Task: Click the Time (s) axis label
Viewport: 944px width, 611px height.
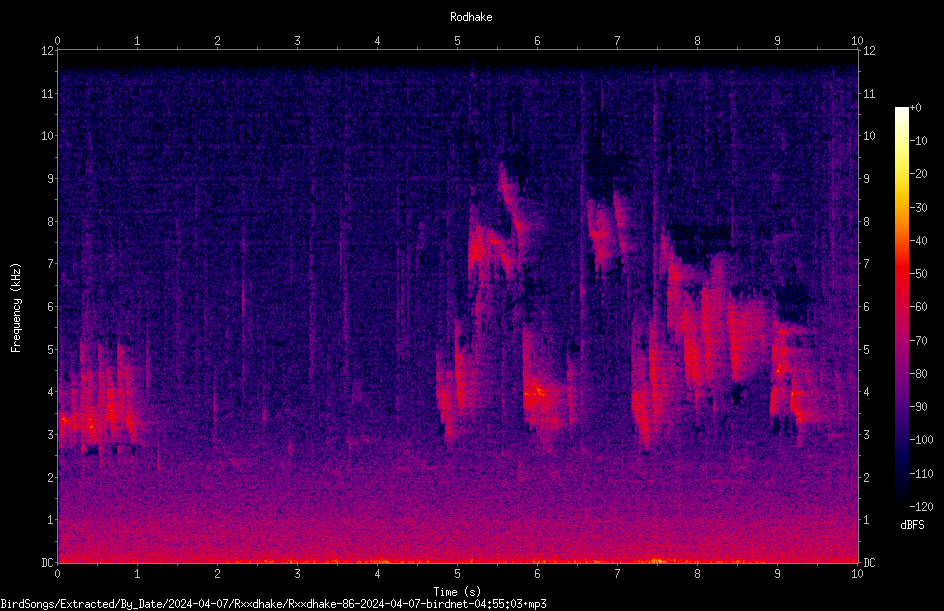Action: (x=457, y=592)
